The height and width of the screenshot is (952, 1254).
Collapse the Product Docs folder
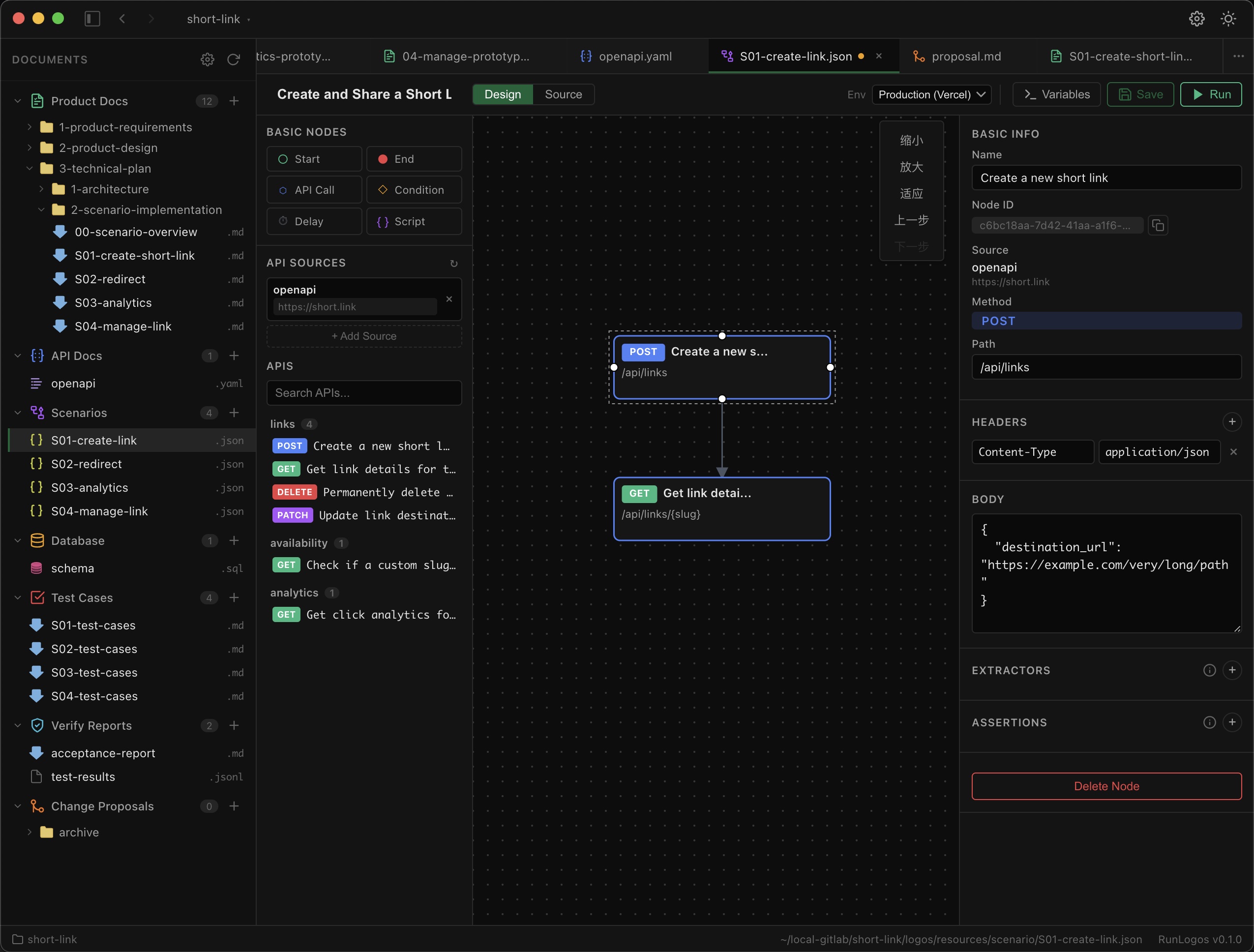pyautogui.click(x=18, y=101)
